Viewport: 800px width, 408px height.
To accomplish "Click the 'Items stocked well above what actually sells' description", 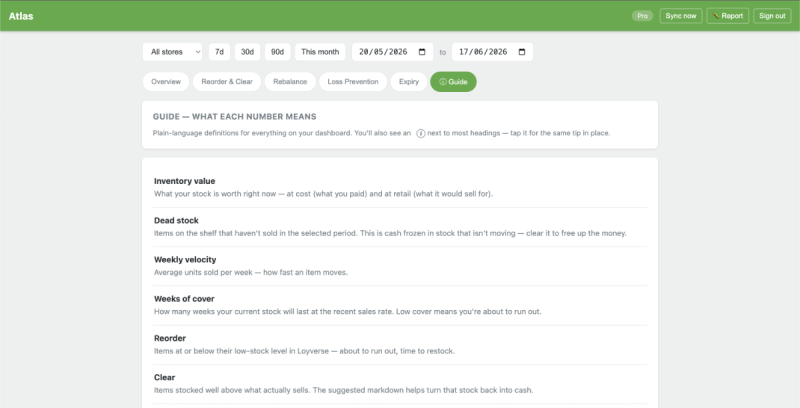I will [343, 390].
